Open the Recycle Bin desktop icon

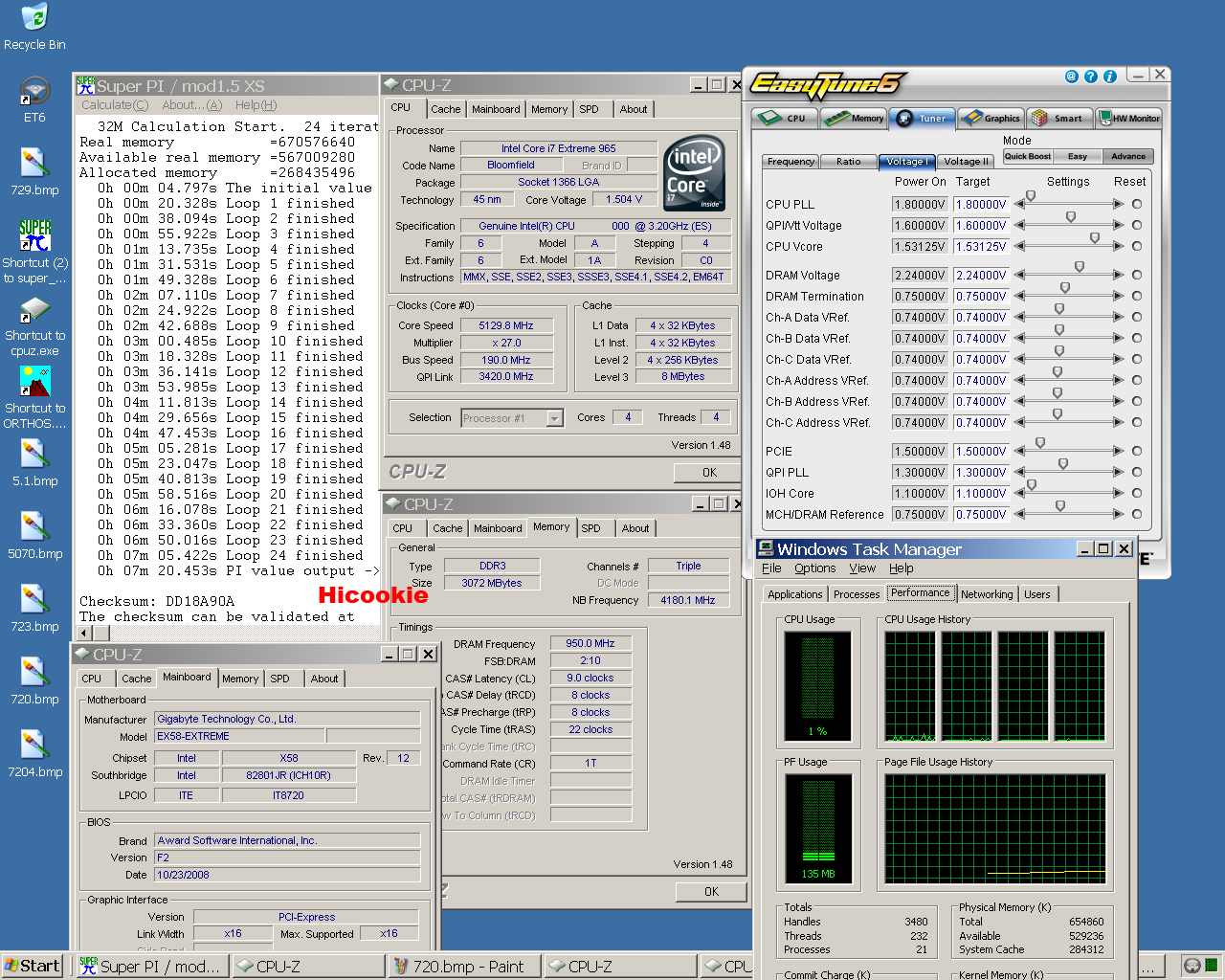[34, 17]
